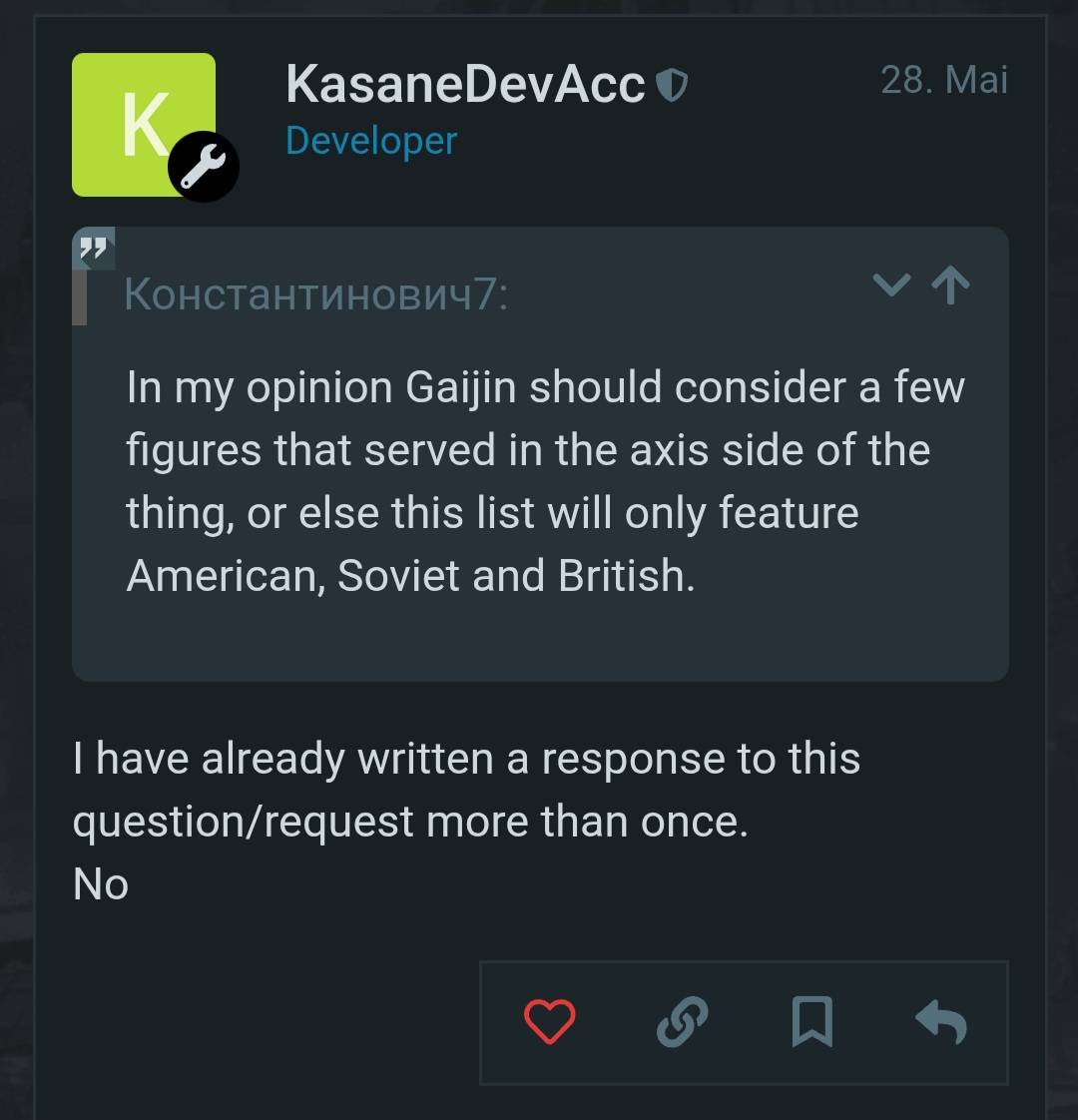The height and width of the screenshot is (1120, 1078).
Task: Click the line "American, Soviet and British."
Action: (410, 576)
